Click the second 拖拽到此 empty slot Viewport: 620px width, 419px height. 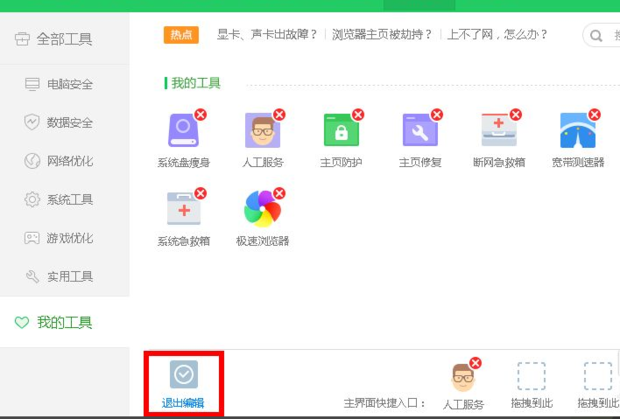(598, 376)
